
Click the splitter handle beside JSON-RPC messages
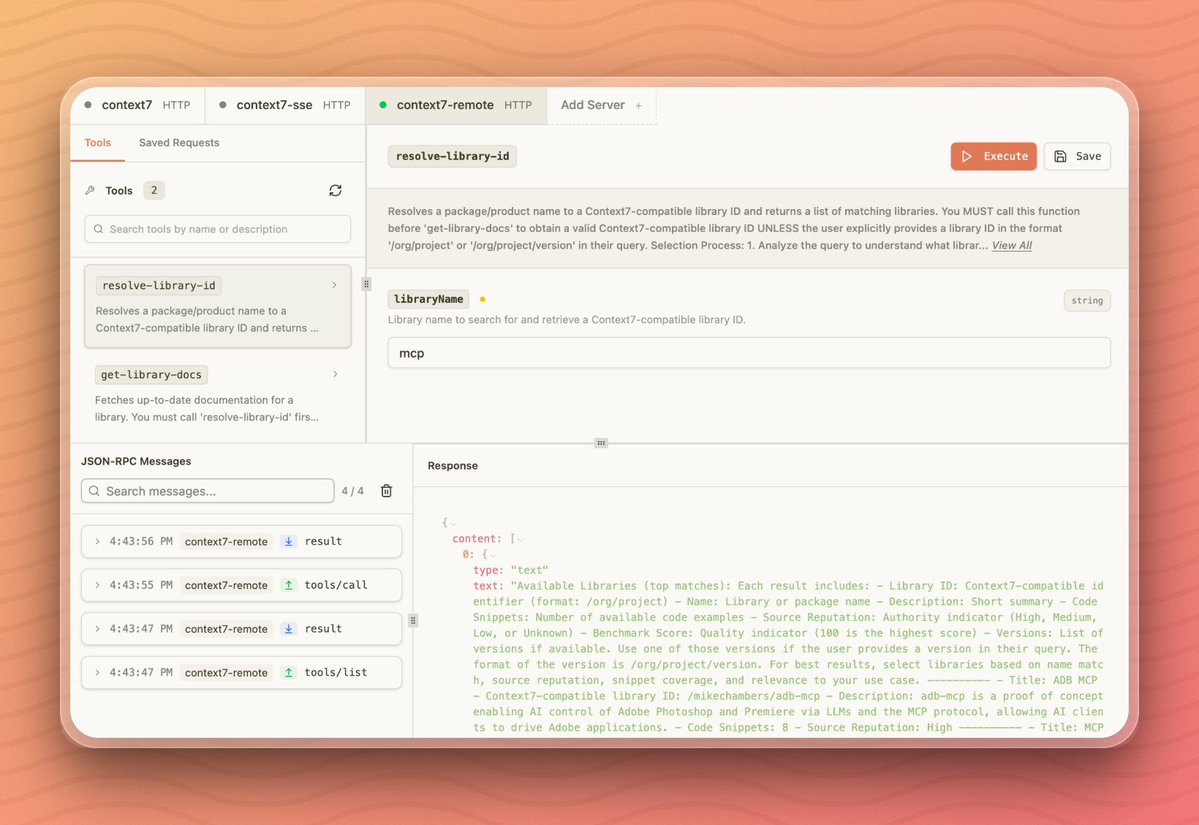point(413,620)
